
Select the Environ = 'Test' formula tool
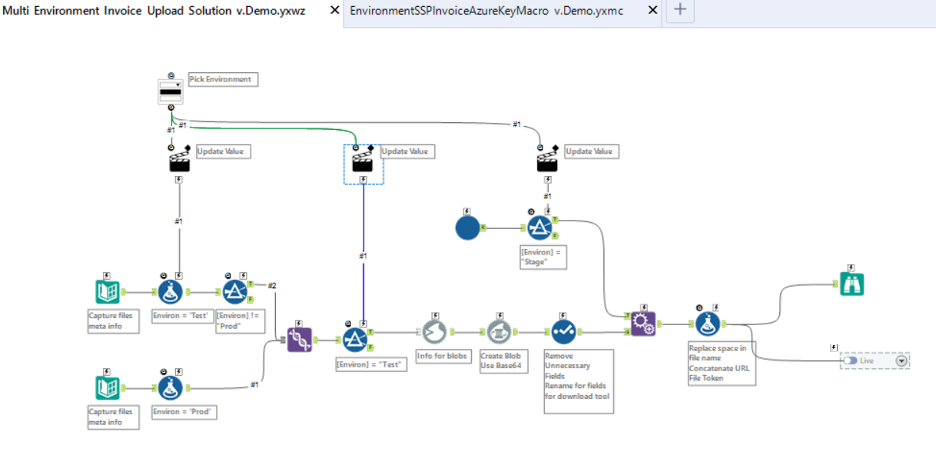[171, 292]
